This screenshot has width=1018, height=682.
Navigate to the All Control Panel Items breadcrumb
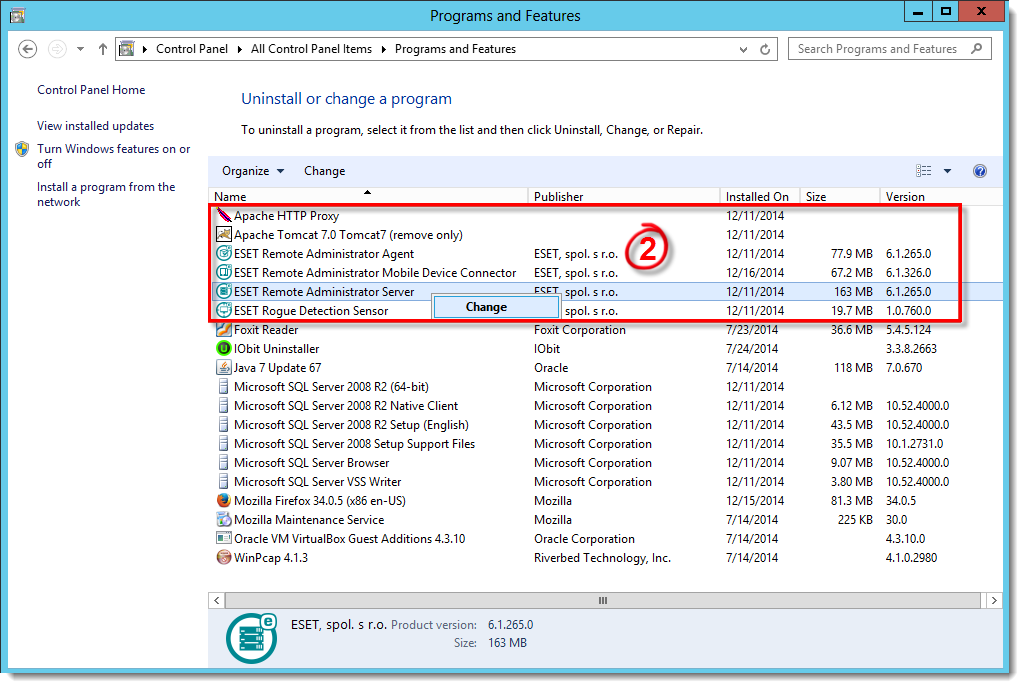pos(311,49)
